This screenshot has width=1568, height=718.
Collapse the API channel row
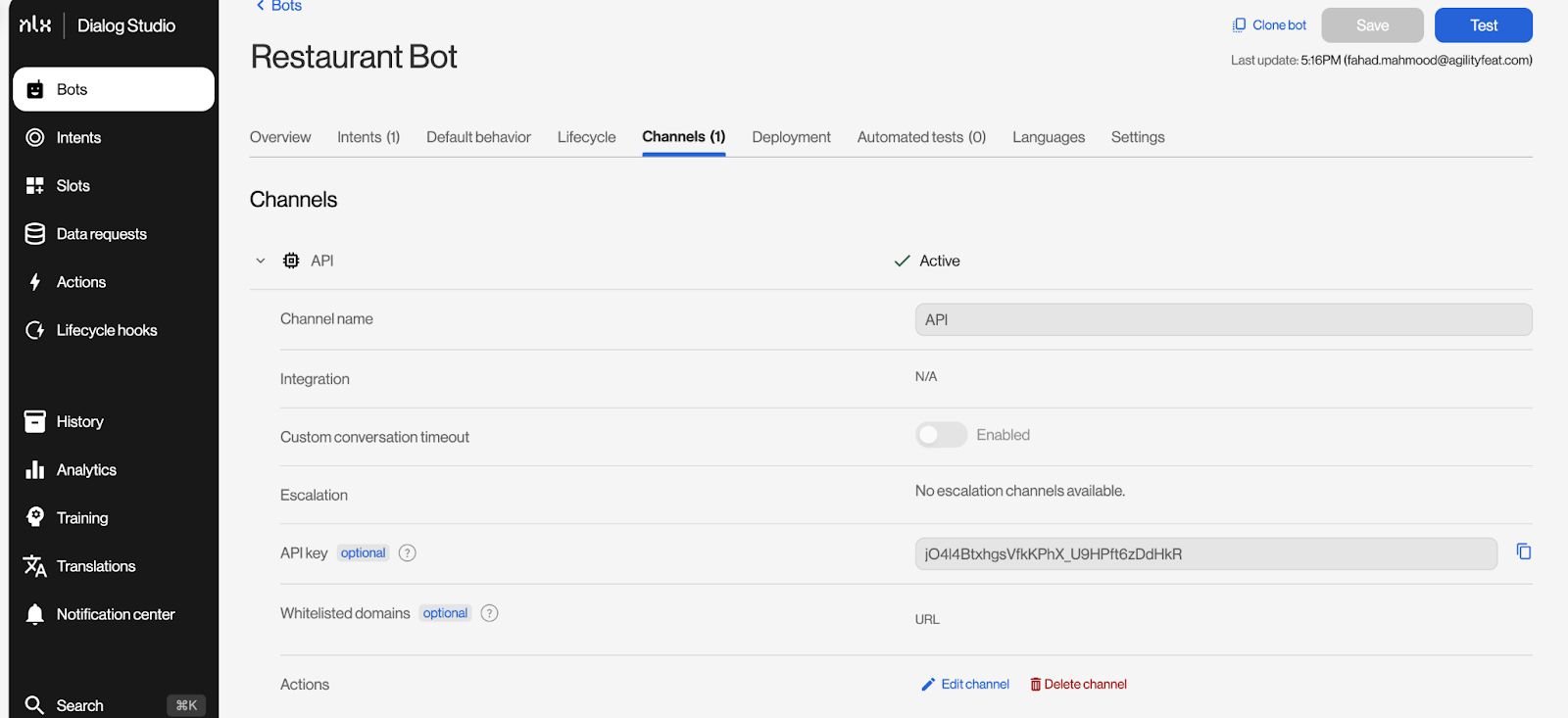point(261,261)
